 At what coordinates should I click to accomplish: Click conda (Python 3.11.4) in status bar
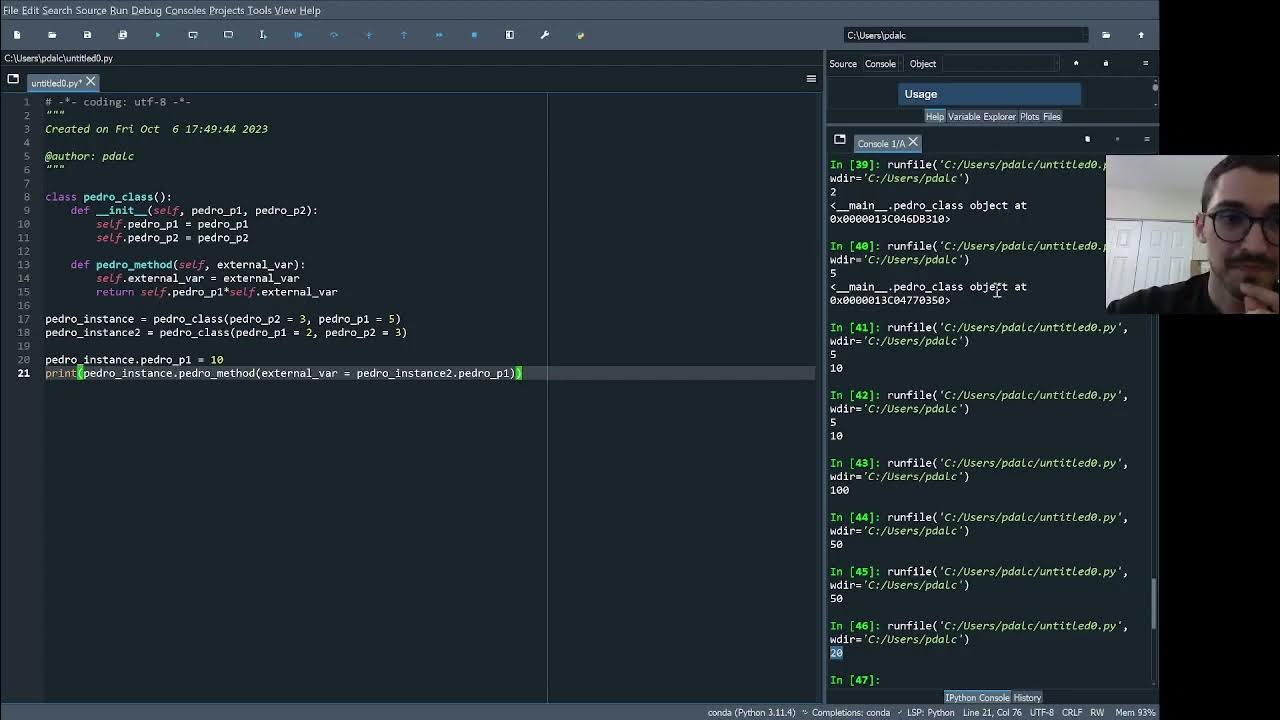752,712
